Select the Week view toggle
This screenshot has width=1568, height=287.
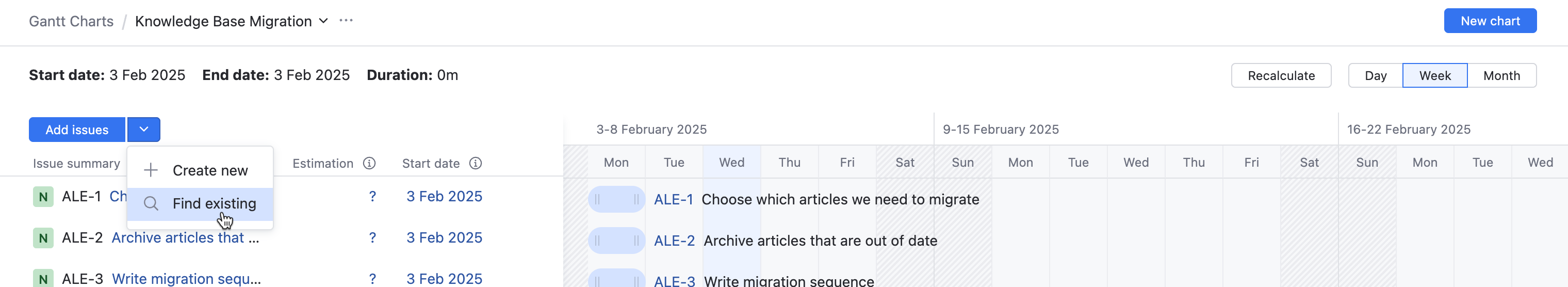coord(1434,75)
